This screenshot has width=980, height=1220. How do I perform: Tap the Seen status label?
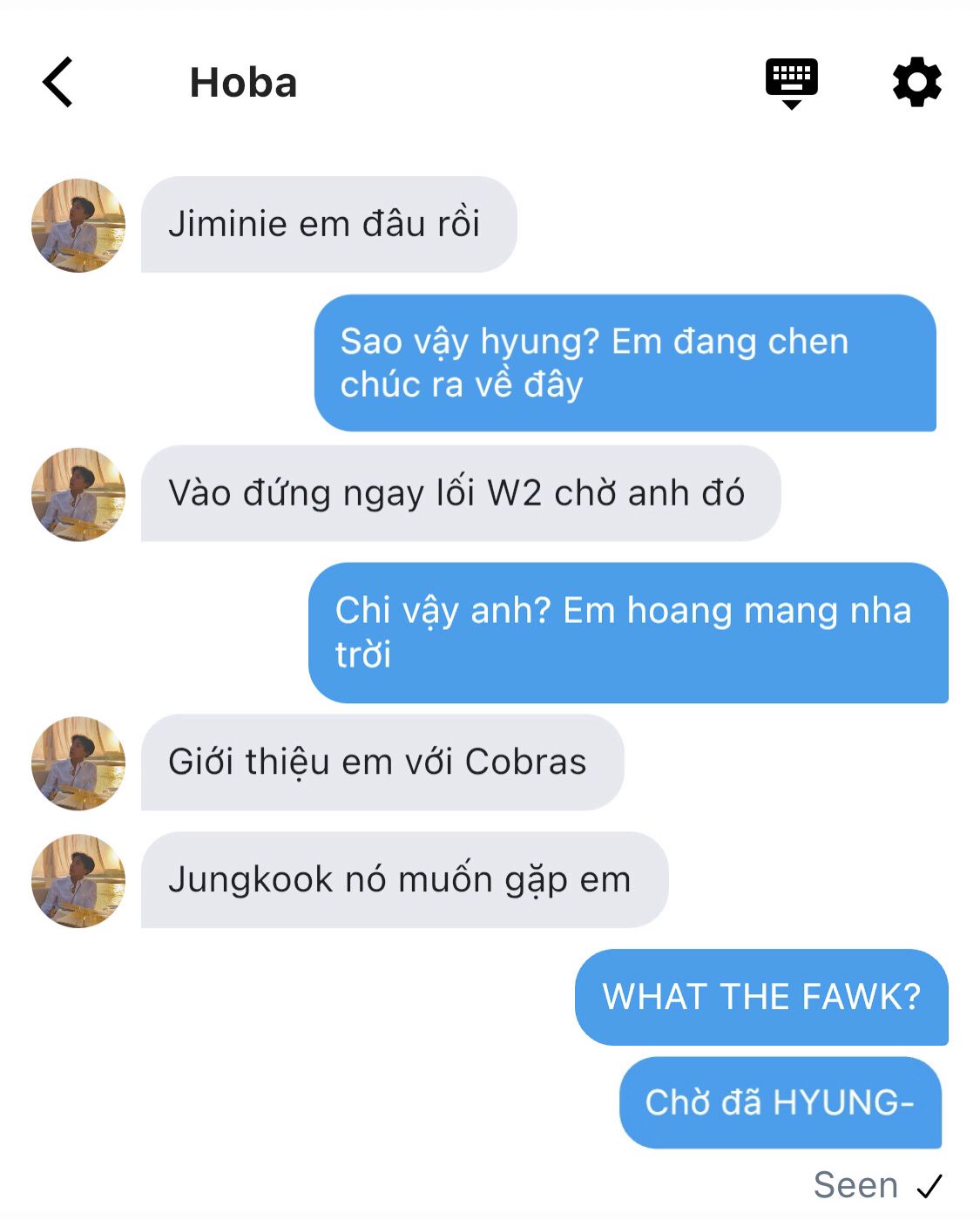point(855,1186)
